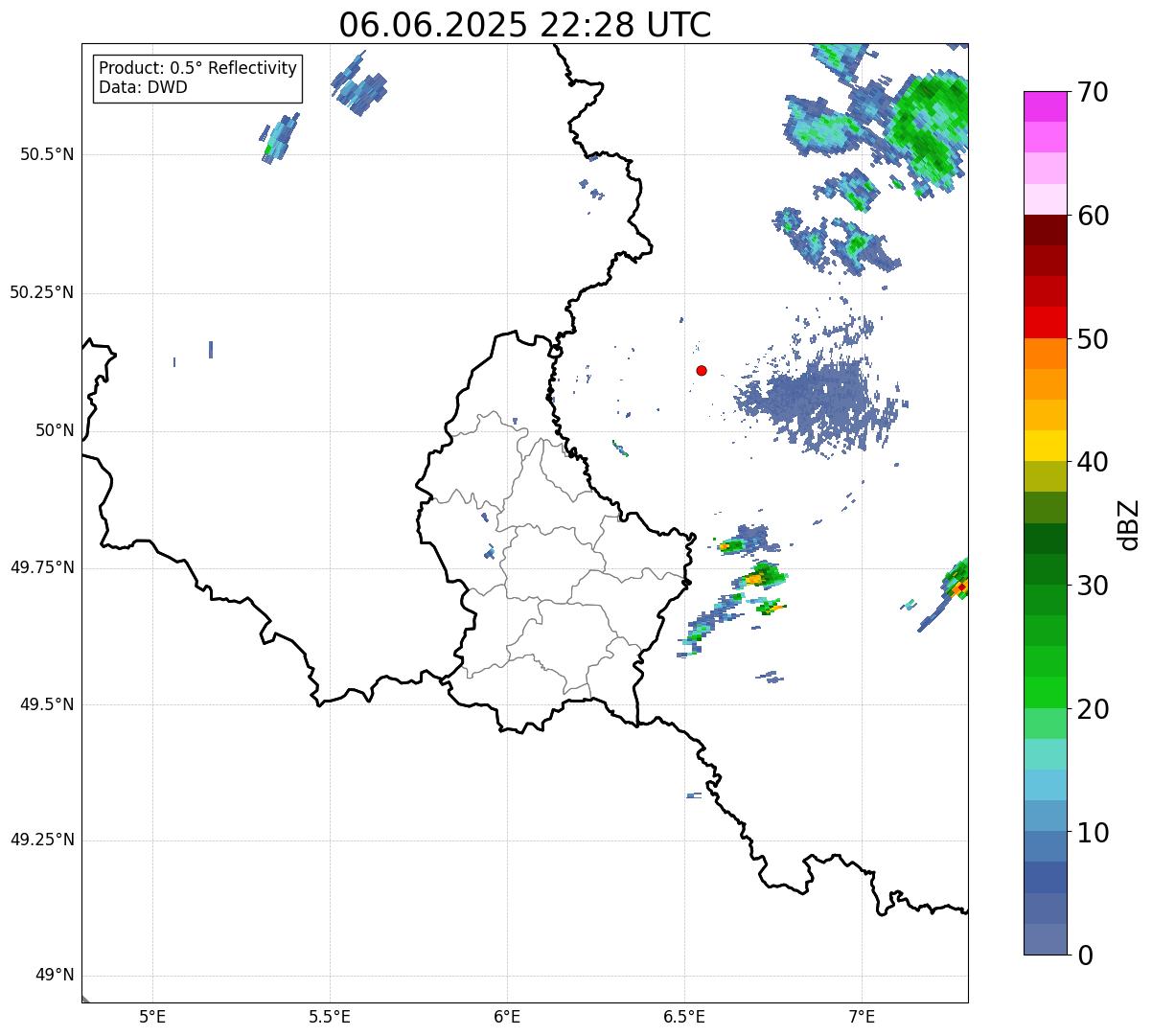Select the 49.5°N latitude tick label
Viewport: 1152px width, 1036px height.
pos(46,704)
